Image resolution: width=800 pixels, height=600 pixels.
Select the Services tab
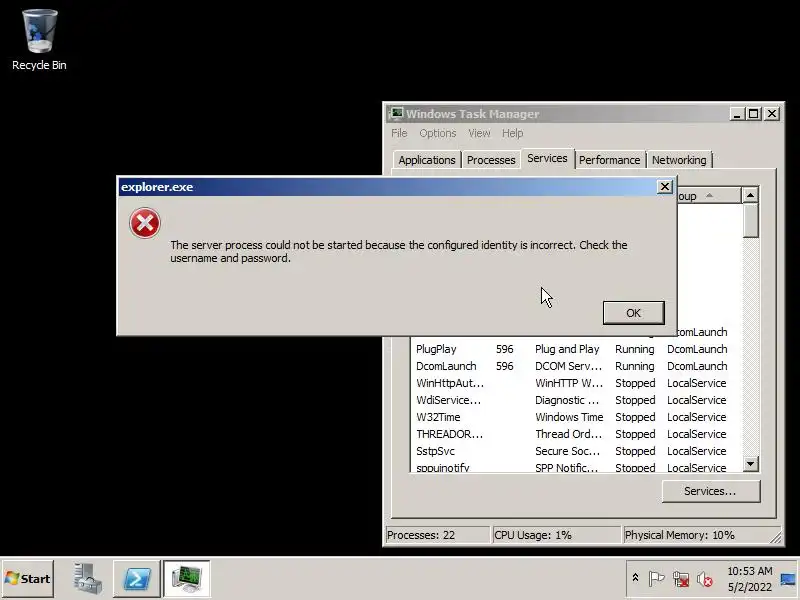point(547,158)
